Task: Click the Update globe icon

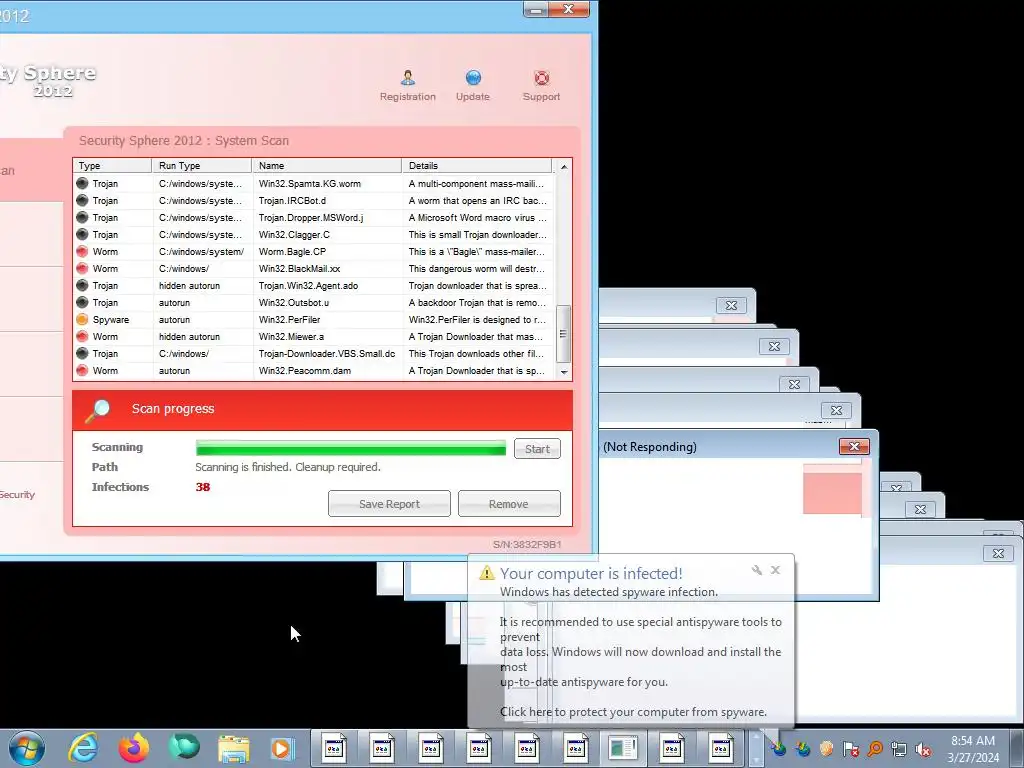Action: pos(473,78)
